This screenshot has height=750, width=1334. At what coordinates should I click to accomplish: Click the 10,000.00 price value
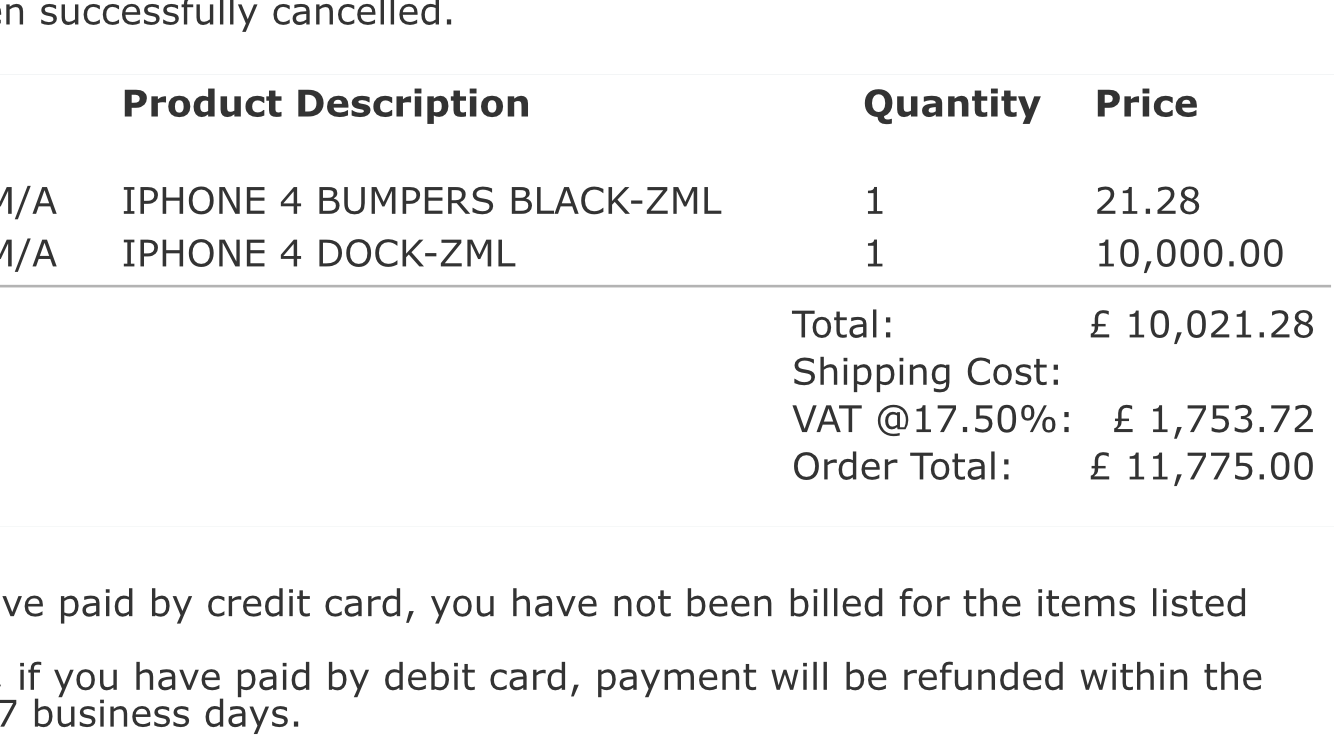[x=1190, y=255]
